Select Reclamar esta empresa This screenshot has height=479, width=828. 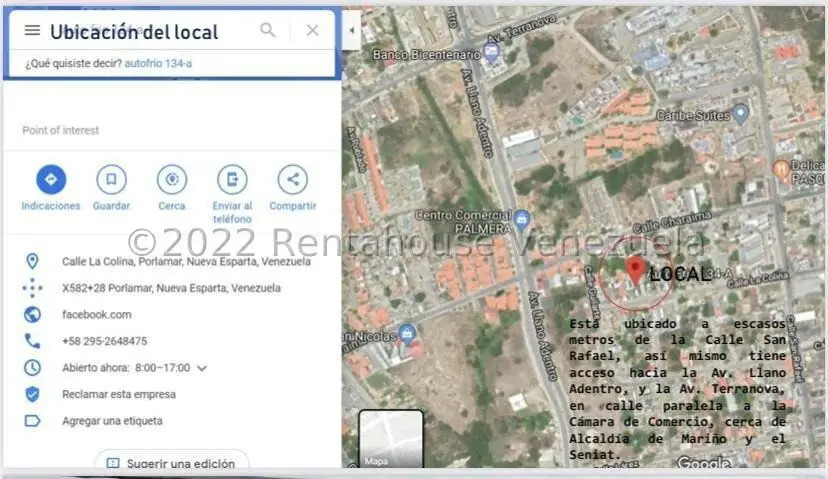click(119, 394)
